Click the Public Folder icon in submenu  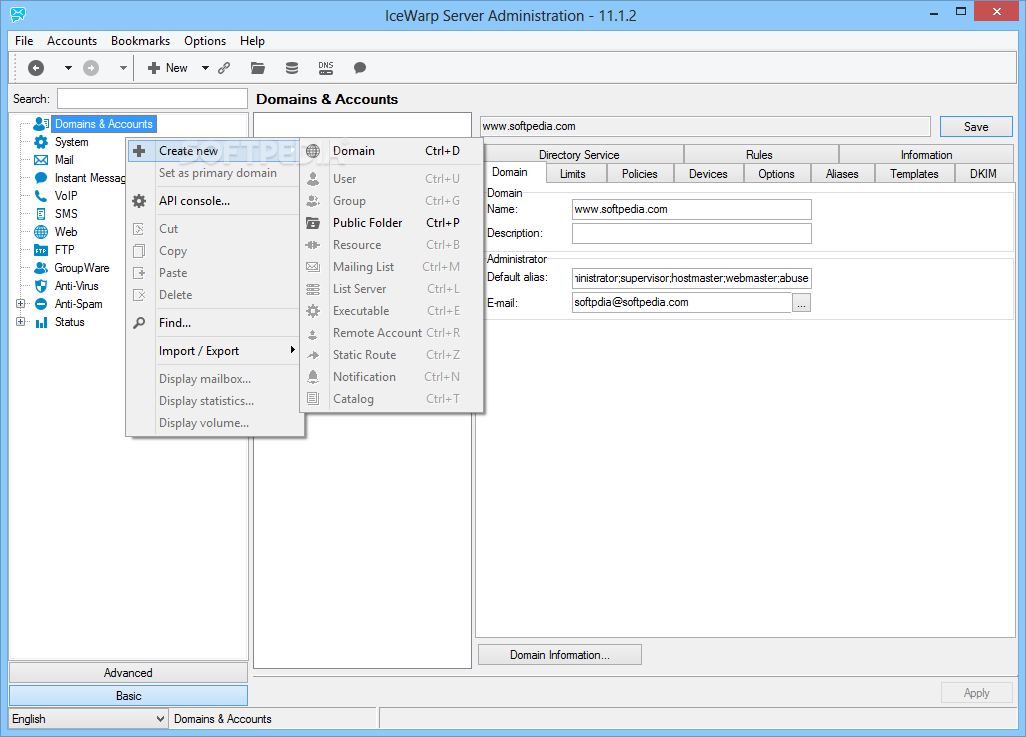pos(313,223)
